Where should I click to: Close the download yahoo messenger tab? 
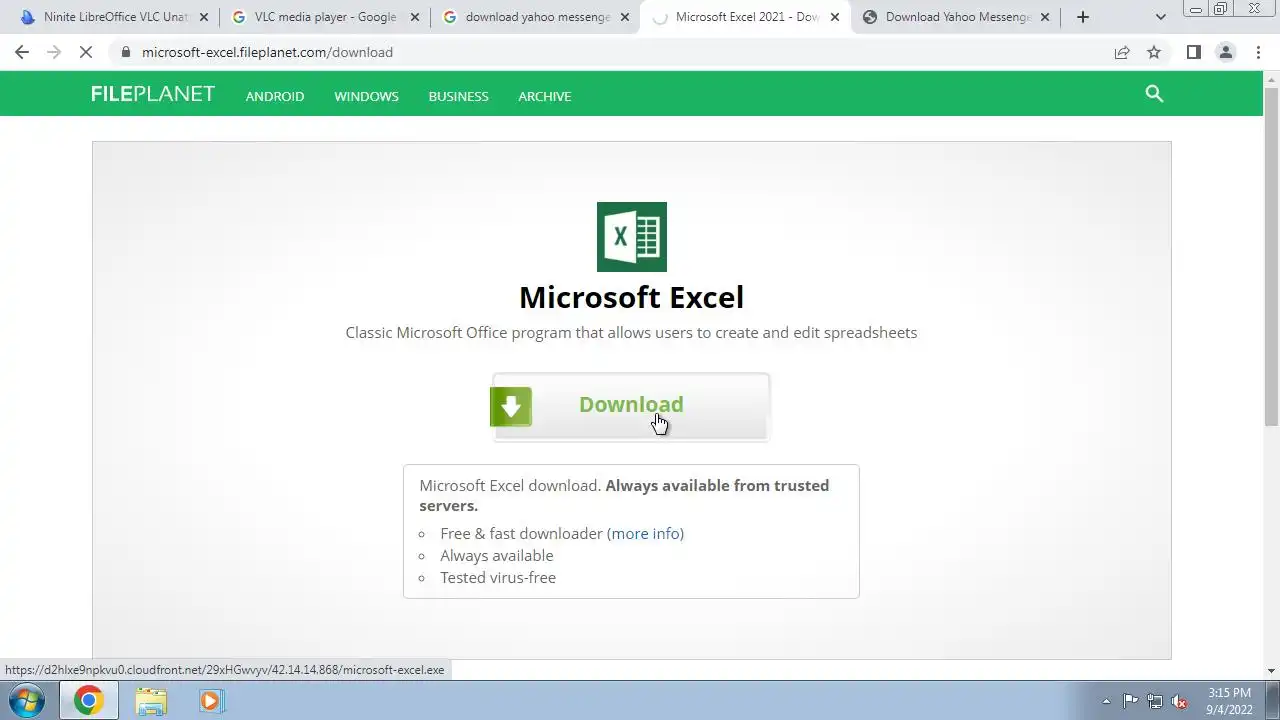(624, 17)
